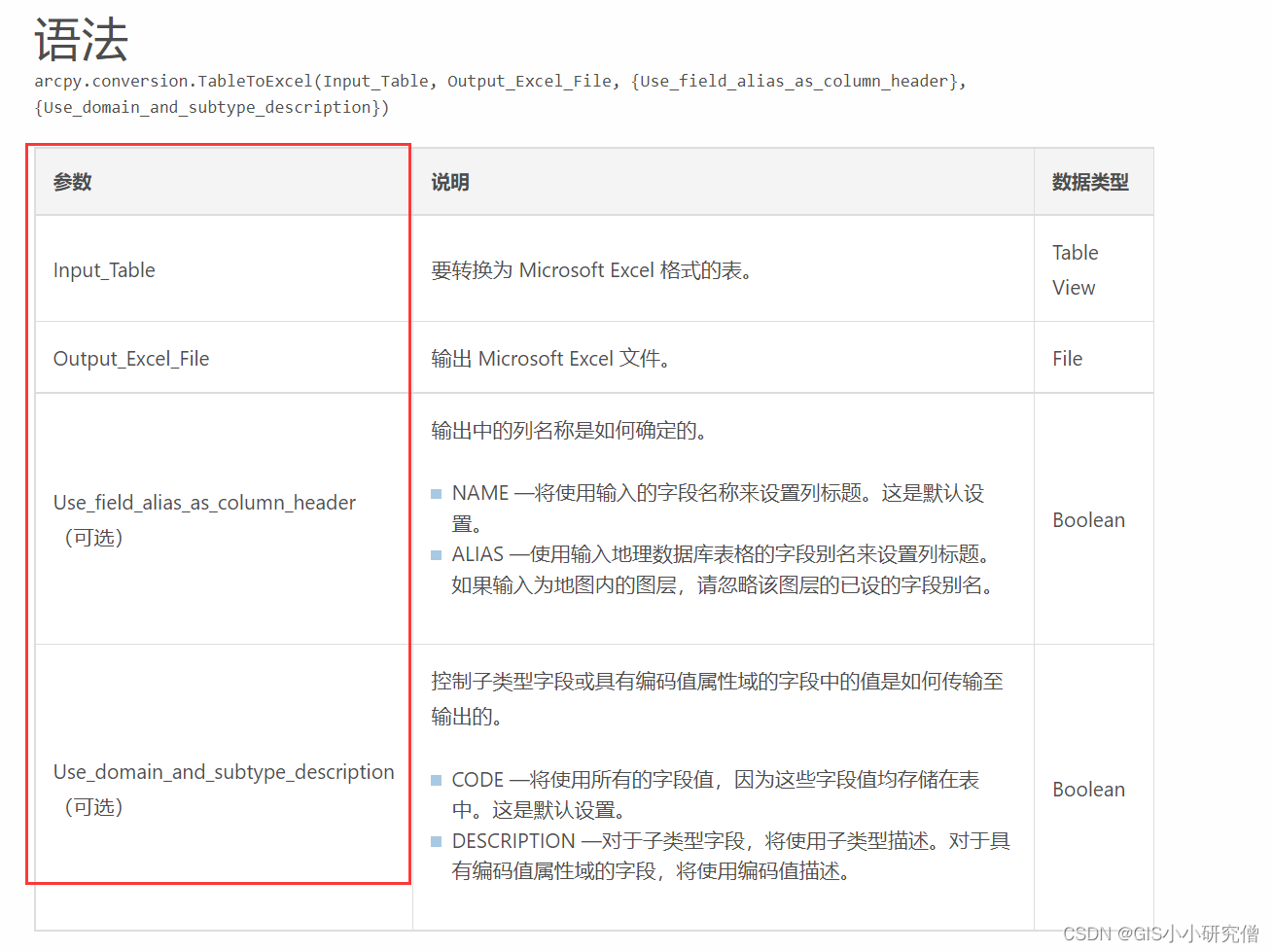Screen dimensions: 1273x952
Task: Click the Use_field_alias_as_column_header parameter
Action: (204, 503)
